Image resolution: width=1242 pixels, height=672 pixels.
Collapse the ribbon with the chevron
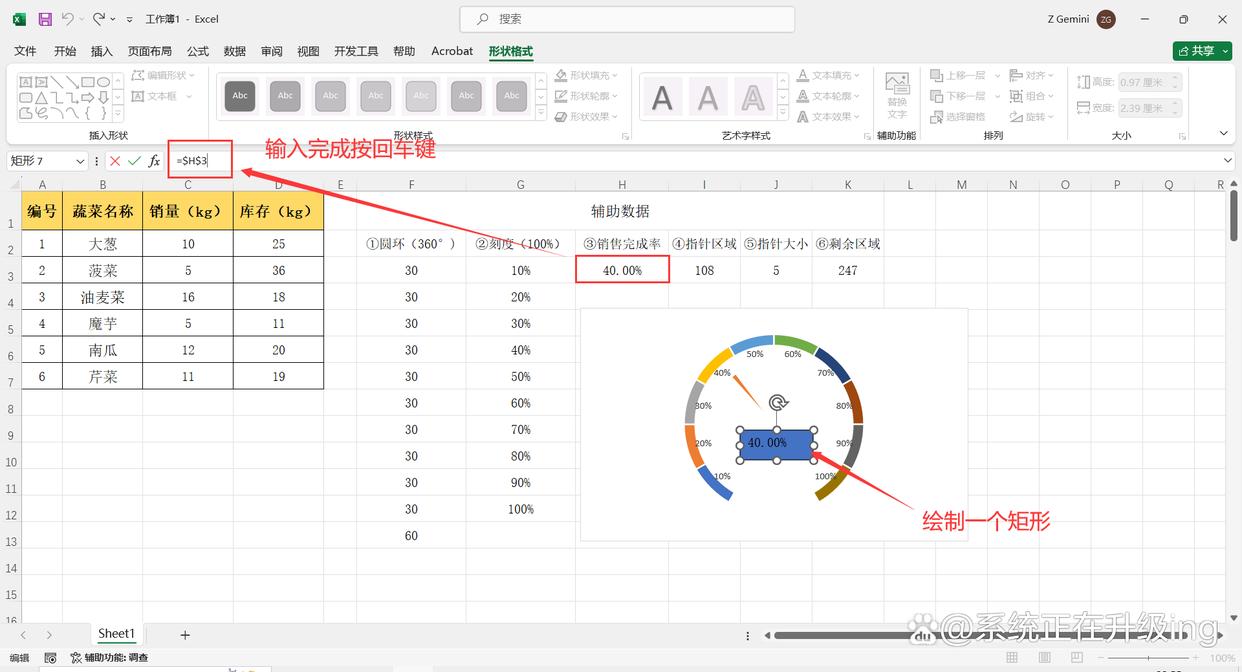click(x=1224, y=133)
